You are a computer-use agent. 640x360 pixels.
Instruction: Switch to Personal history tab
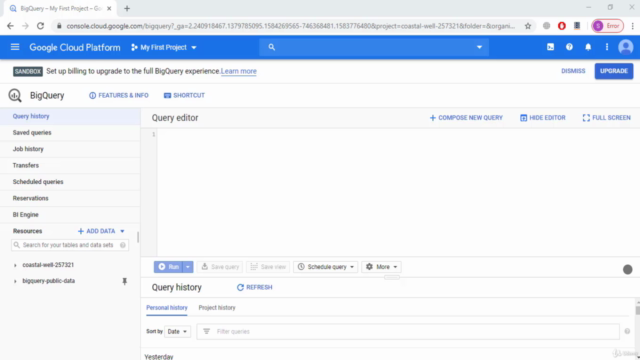click(x=167, y=308)
